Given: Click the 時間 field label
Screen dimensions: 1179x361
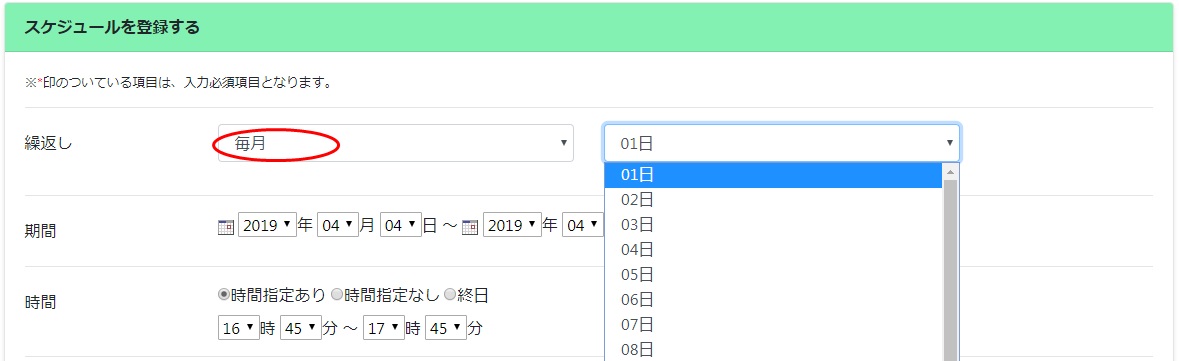Looking at the screenshot, I should tap(40, 302).
